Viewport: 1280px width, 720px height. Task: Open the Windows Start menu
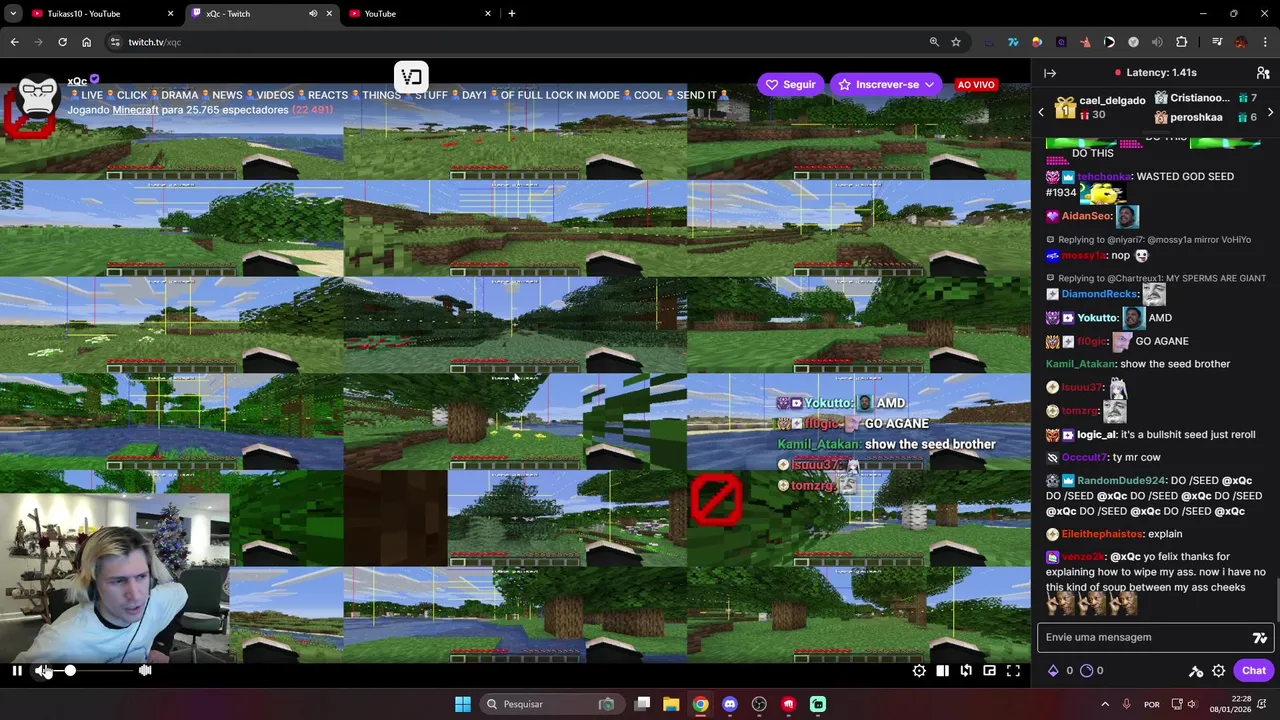coord(462,704)
